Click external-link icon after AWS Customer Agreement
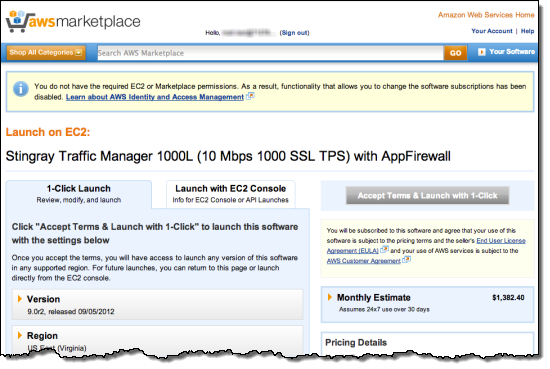The width and height of the screenshot is (550, 369). click(406, 260)
